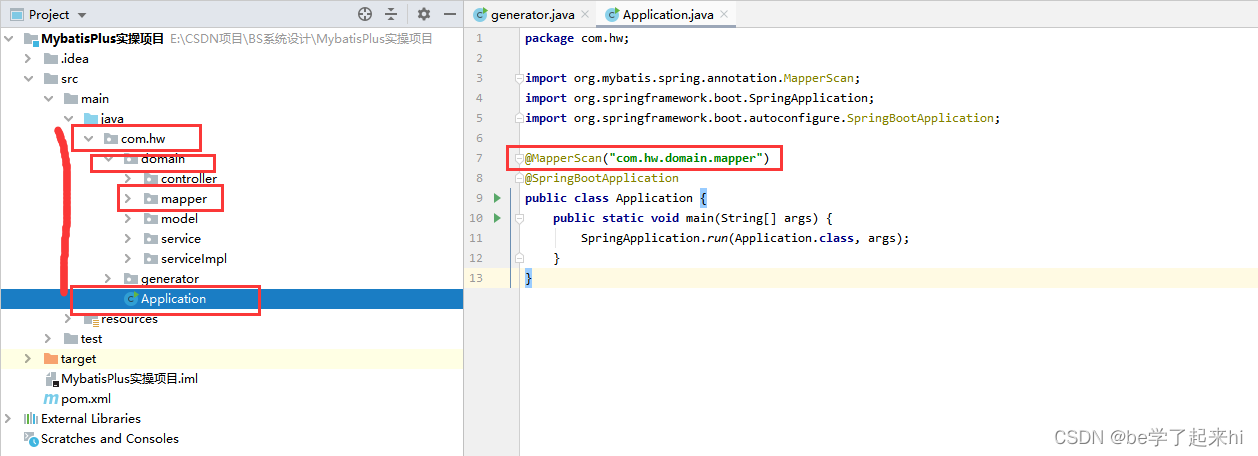This screenshot has width=1258, height=456.
Task: Select the model package
Action: coord(179,219)
